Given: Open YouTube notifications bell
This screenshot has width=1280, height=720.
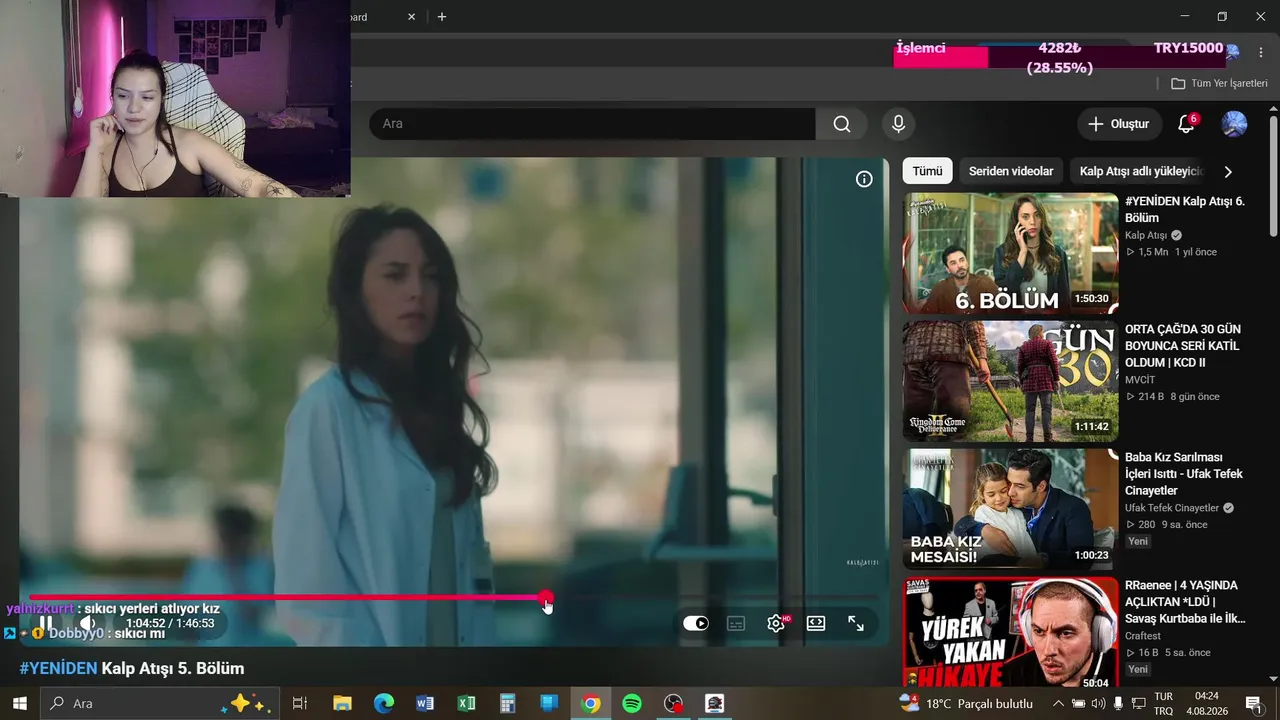Looking at the screenshot, I should pos(1186,124).
